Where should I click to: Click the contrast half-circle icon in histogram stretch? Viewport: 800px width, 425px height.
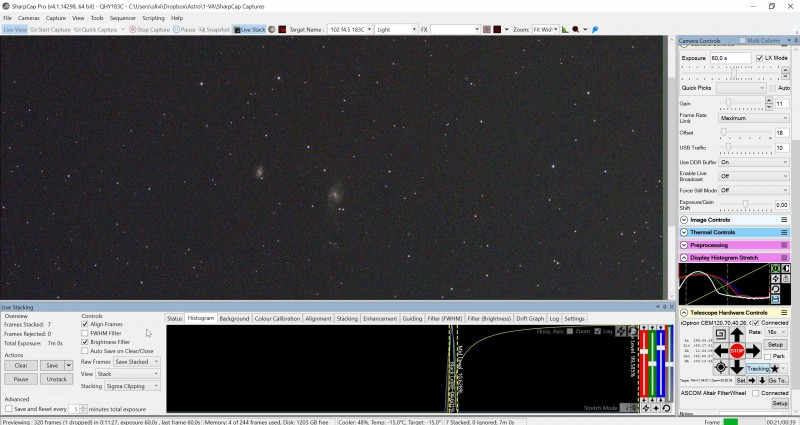[786, 268]
